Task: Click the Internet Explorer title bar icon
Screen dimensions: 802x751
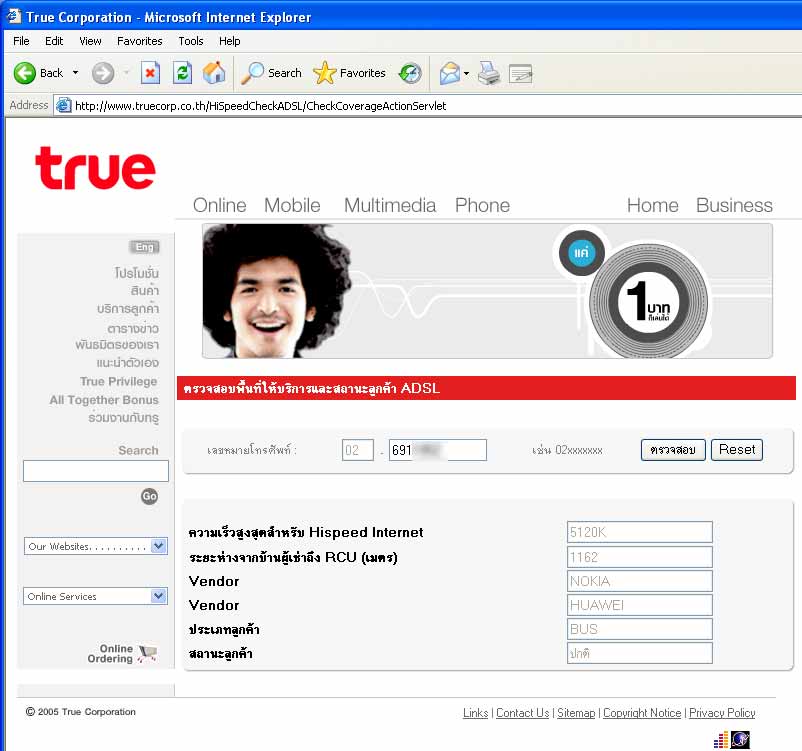Action: pyautogui.click(x=14, y=16)
